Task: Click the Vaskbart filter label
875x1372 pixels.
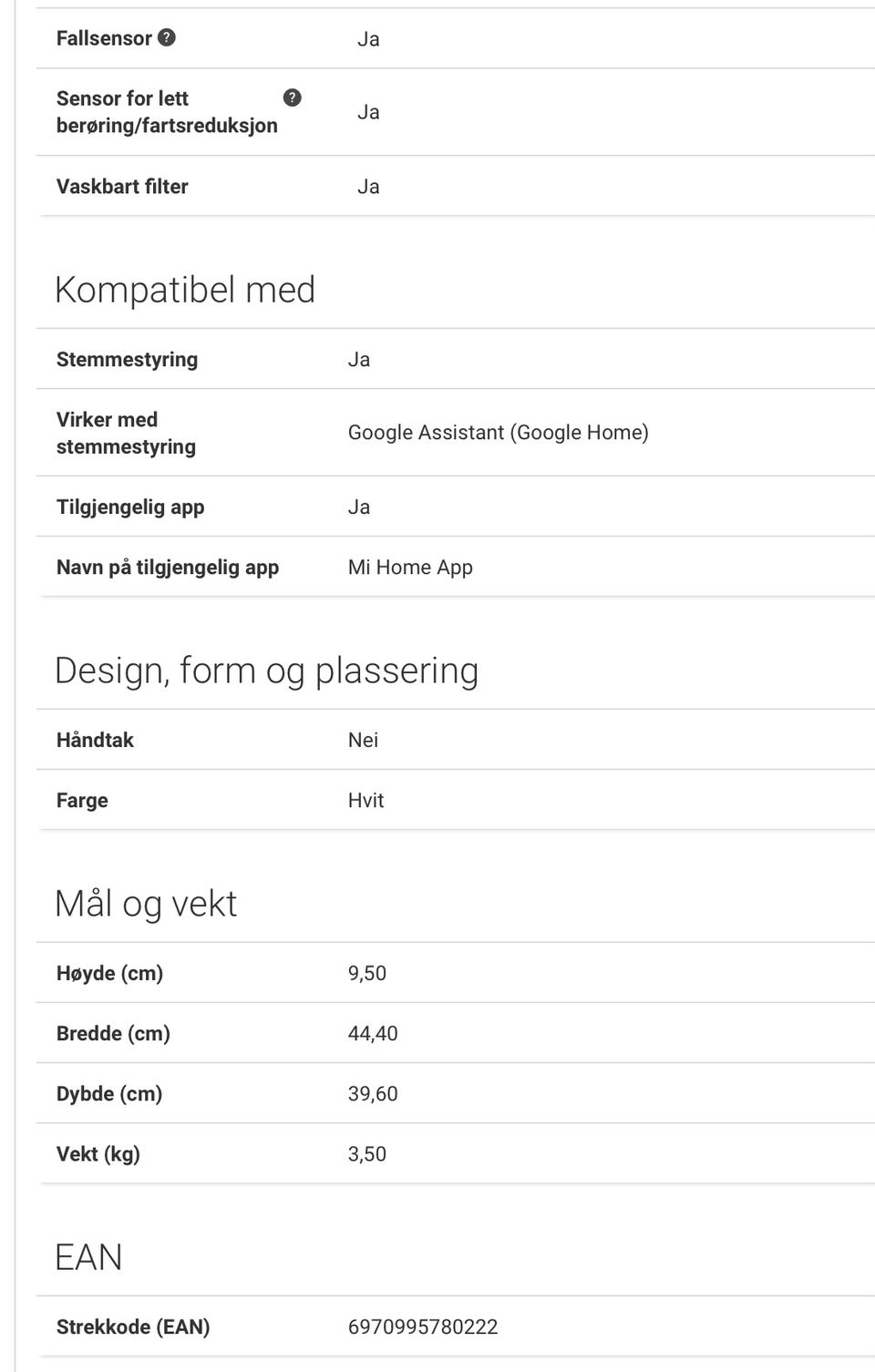Action: (x=122, y=186)
